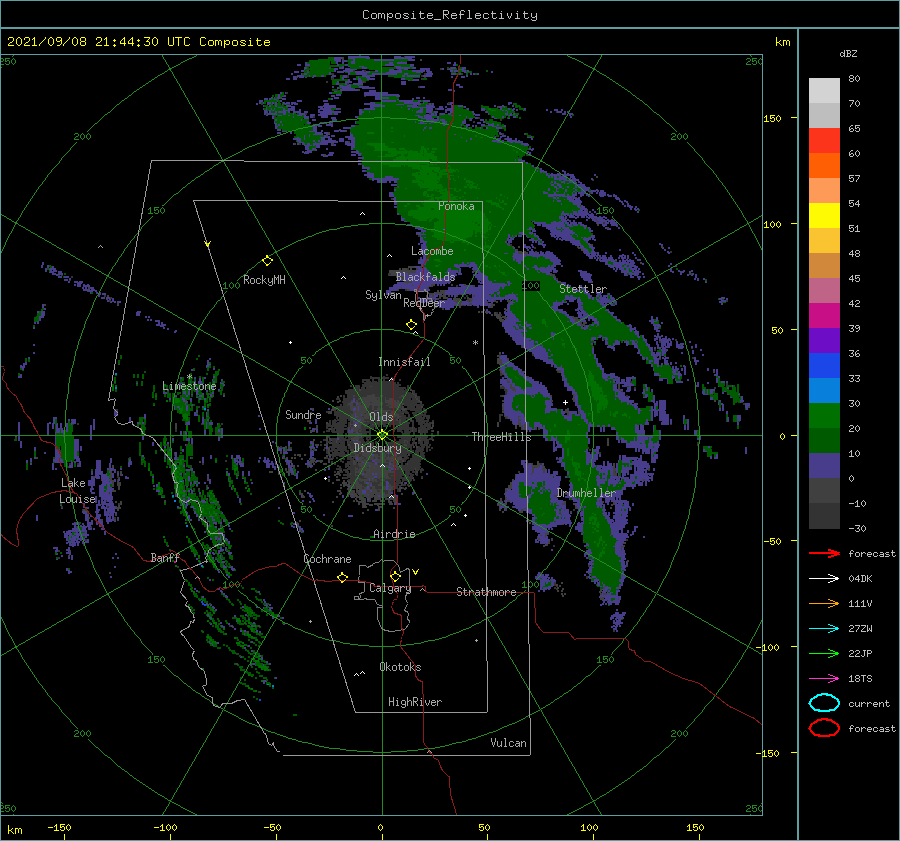The width and height of the screenshot is (900, 841).
Task: Click the Sylvan label
Action: click(383, 295)
